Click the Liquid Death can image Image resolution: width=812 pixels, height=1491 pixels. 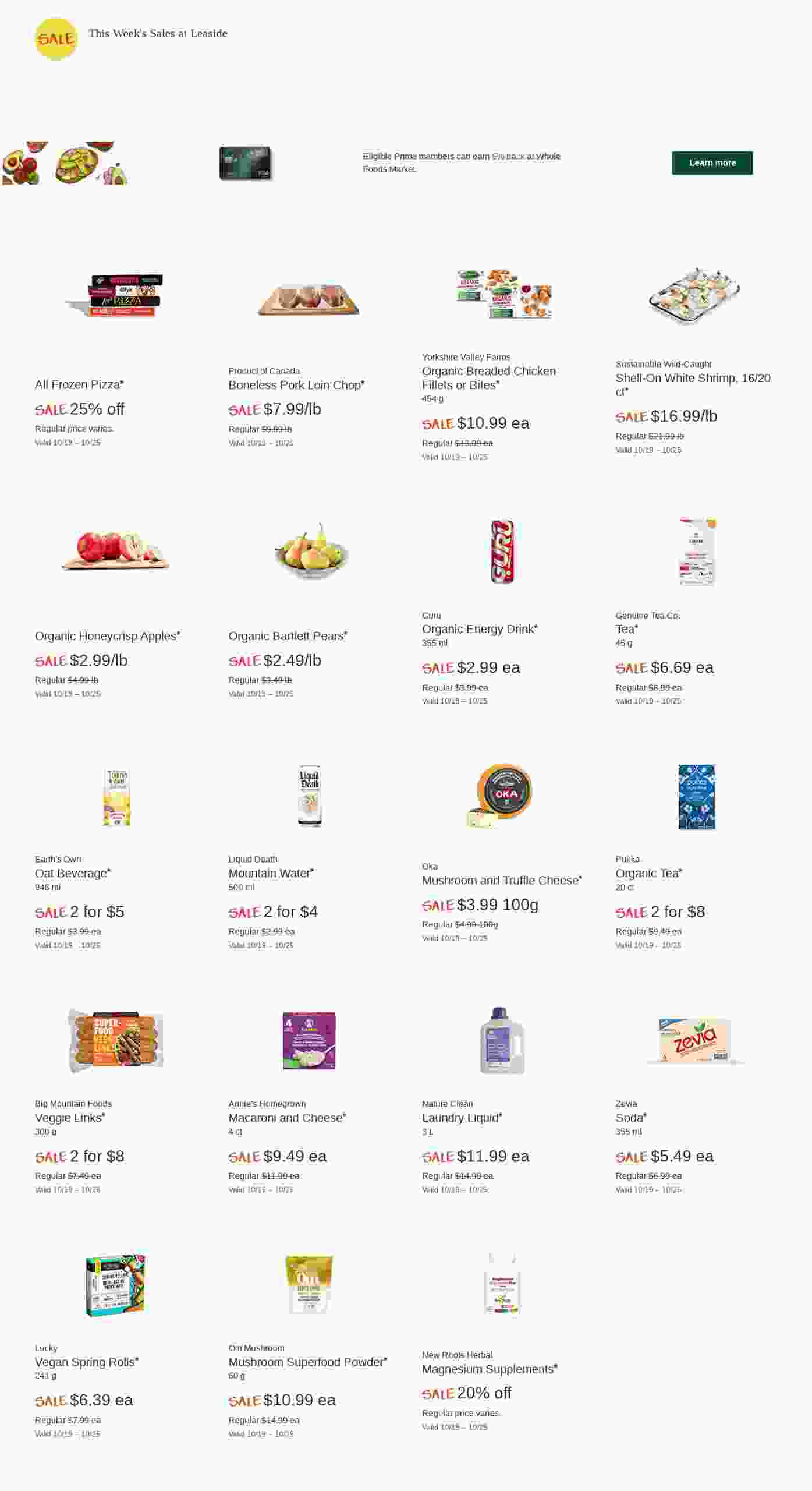(310, 796)
